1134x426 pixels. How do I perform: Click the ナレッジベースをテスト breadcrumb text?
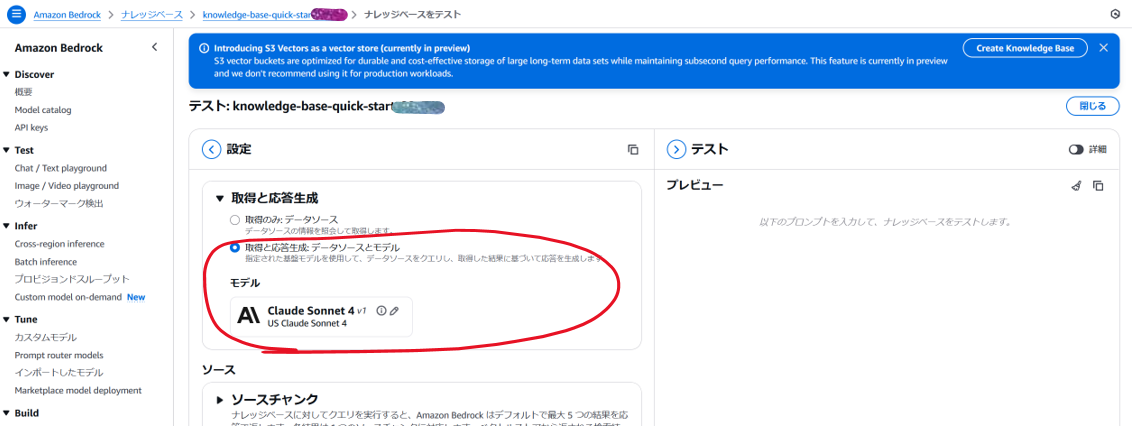pyautogui.click(x=412, y=14)
